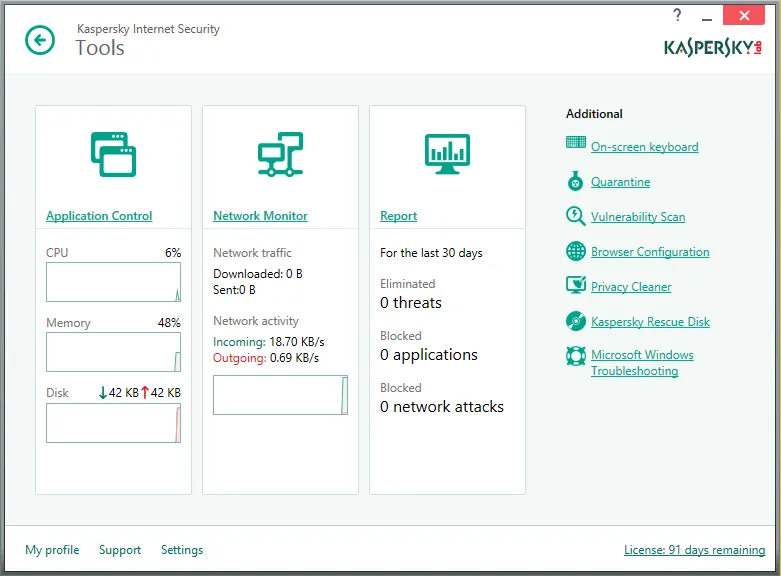Click the CPU usage graph
Image resolution: width=781 pixels, height=576 pixels.
114,282
